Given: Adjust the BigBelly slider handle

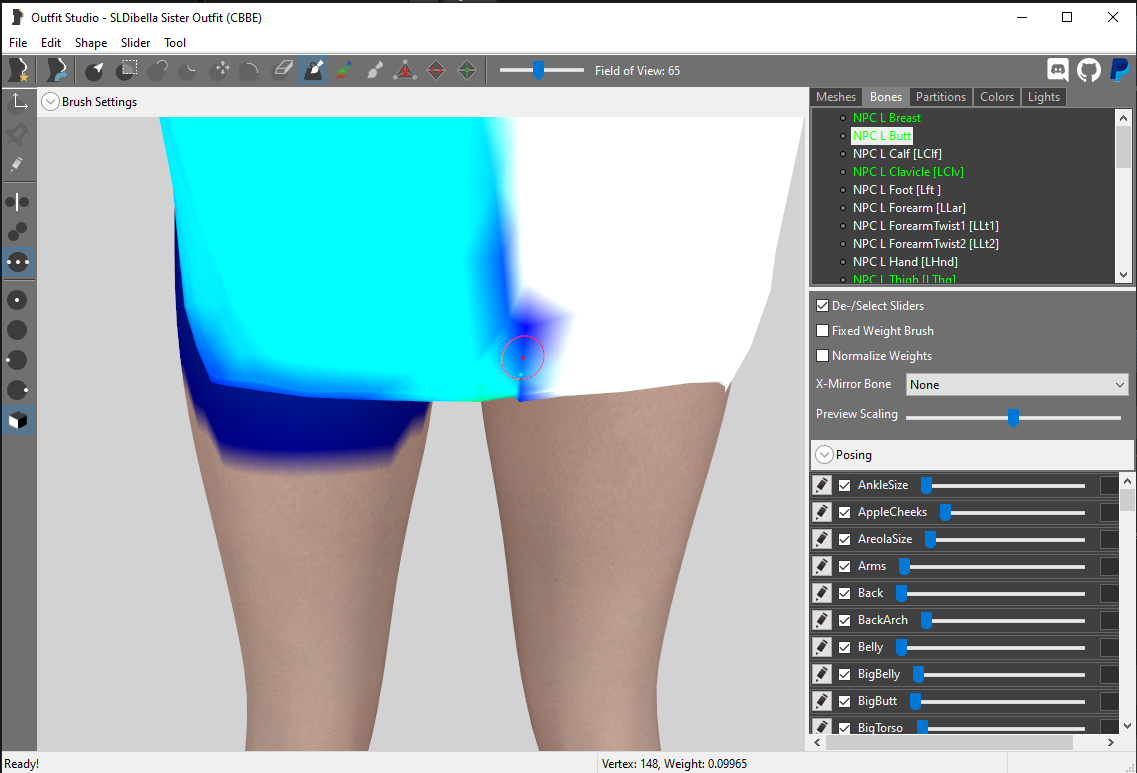Looking at the screenshot, I should pyautogui.click(x=918, y=675).
